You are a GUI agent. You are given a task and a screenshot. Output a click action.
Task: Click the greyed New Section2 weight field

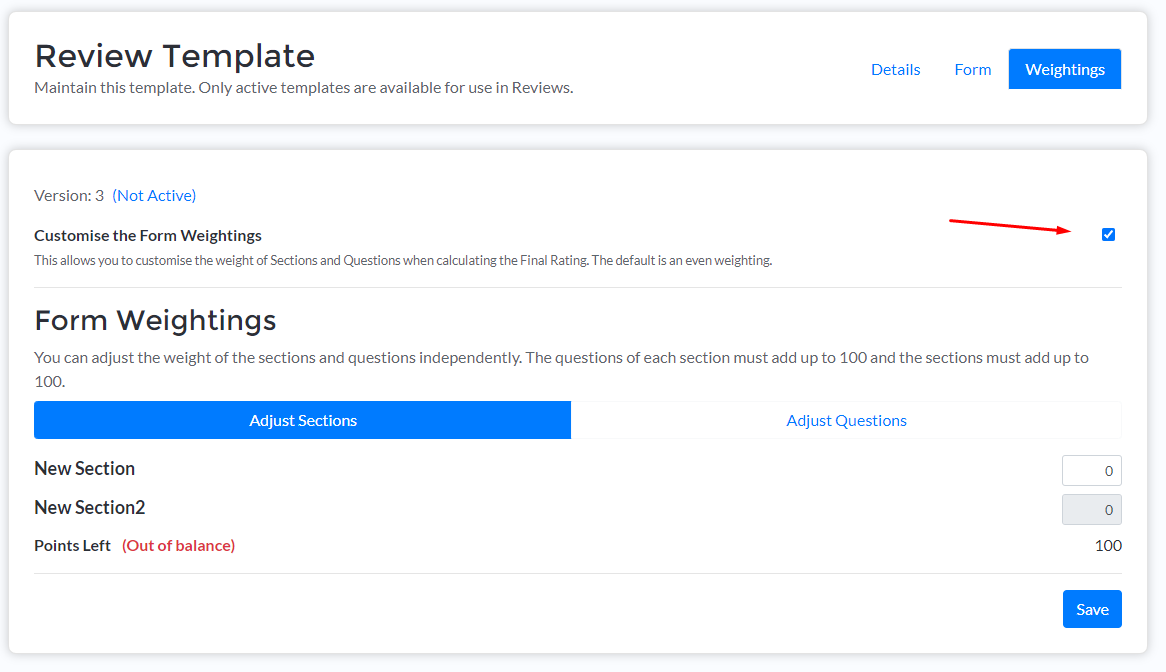coord(1091,509)
